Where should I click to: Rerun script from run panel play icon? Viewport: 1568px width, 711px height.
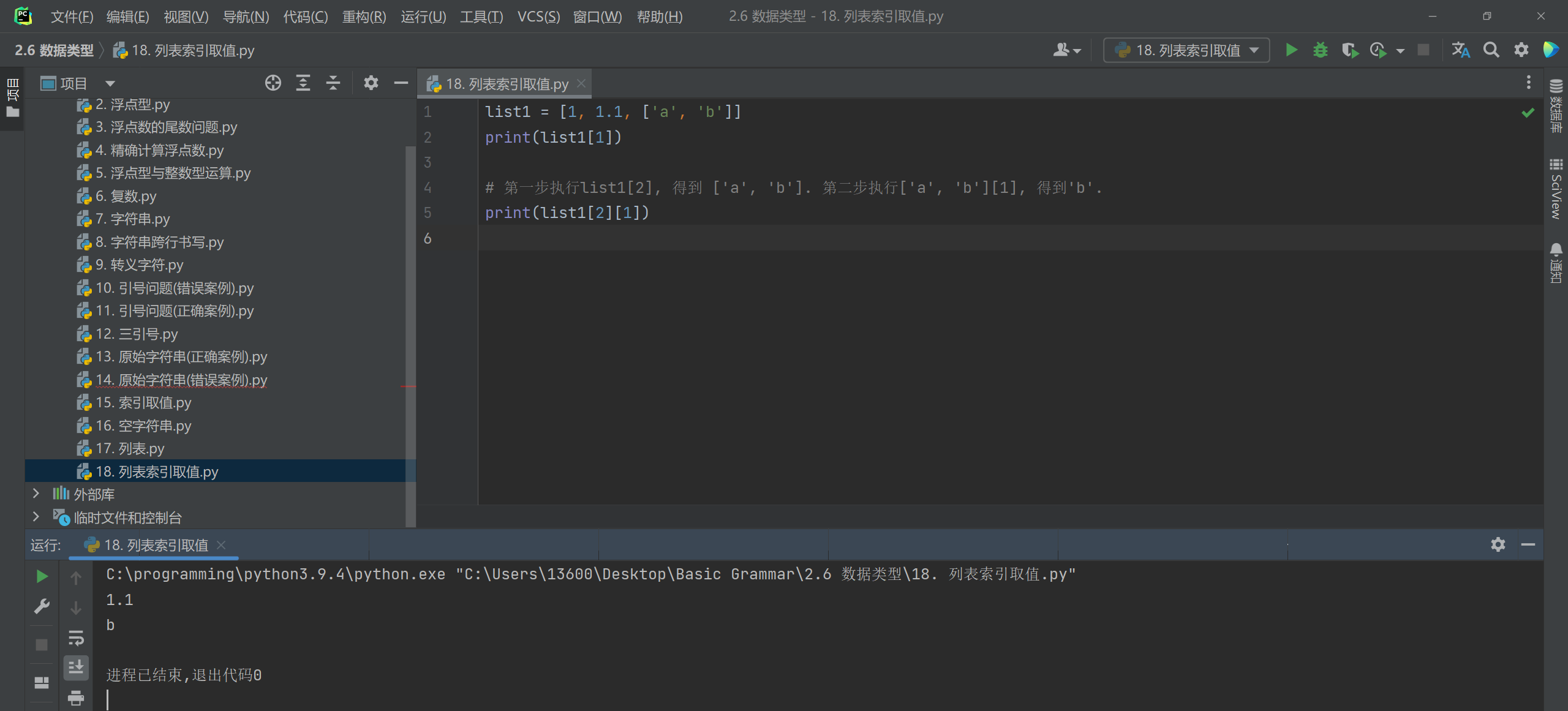pos(42,576)
